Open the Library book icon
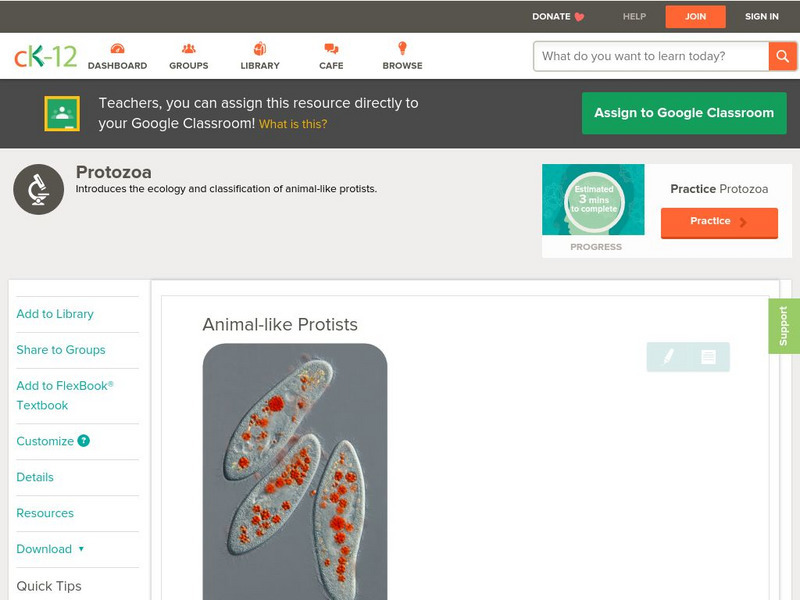800x600 pixels. point(260,49)
